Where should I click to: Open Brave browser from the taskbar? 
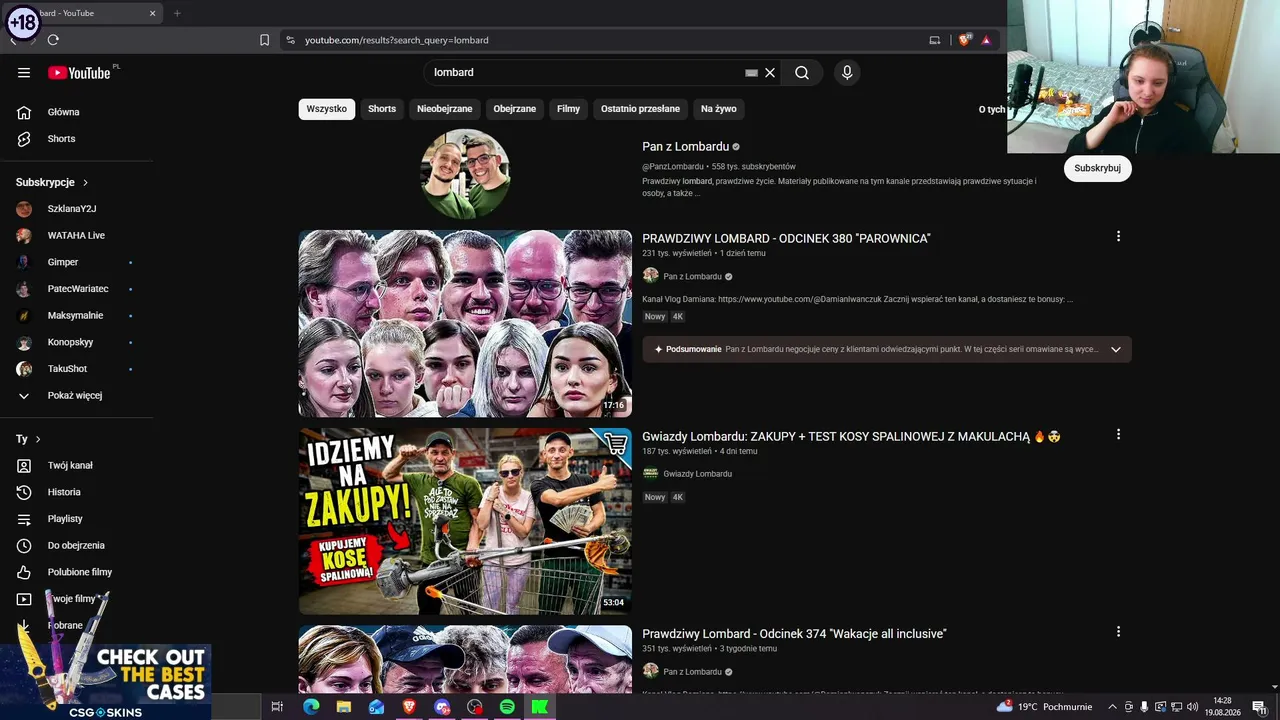(409, 707)
